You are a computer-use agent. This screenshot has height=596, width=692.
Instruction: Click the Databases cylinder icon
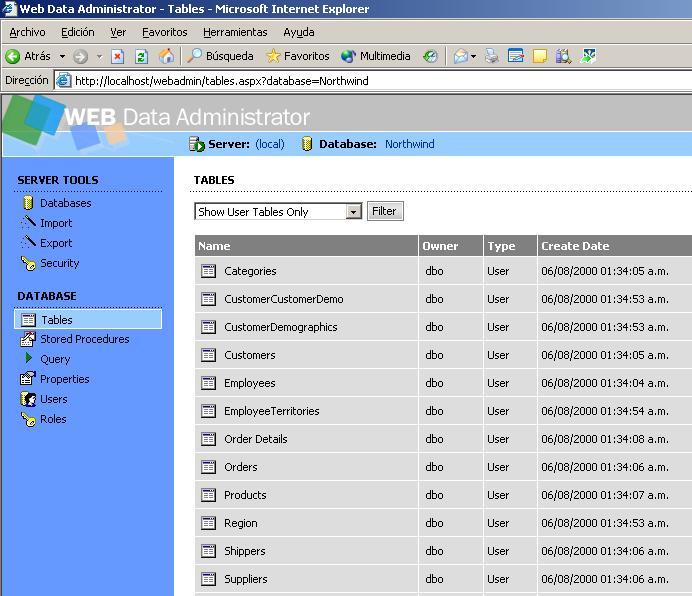pyautogui.click(x=28, y=203)
